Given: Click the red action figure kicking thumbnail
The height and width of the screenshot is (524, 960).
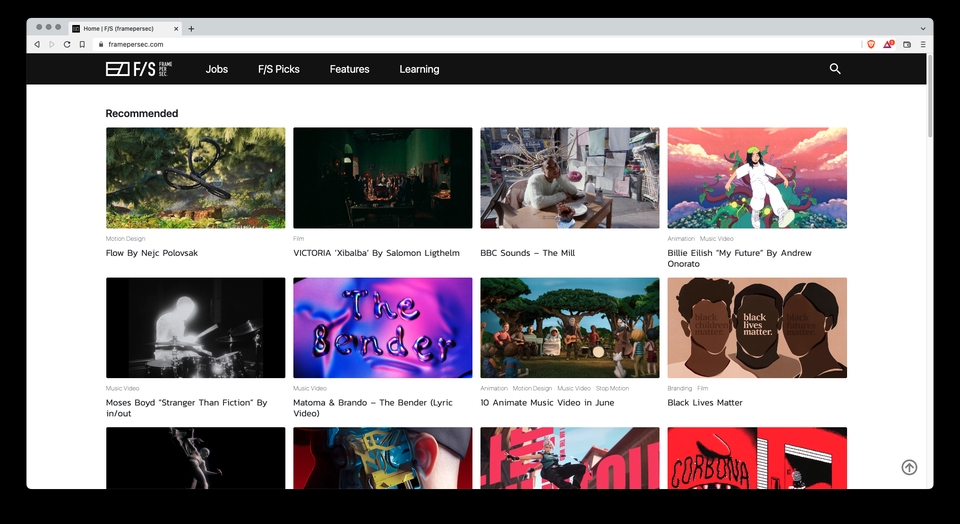Looking at the screenshot, I should tap(570, 458).
